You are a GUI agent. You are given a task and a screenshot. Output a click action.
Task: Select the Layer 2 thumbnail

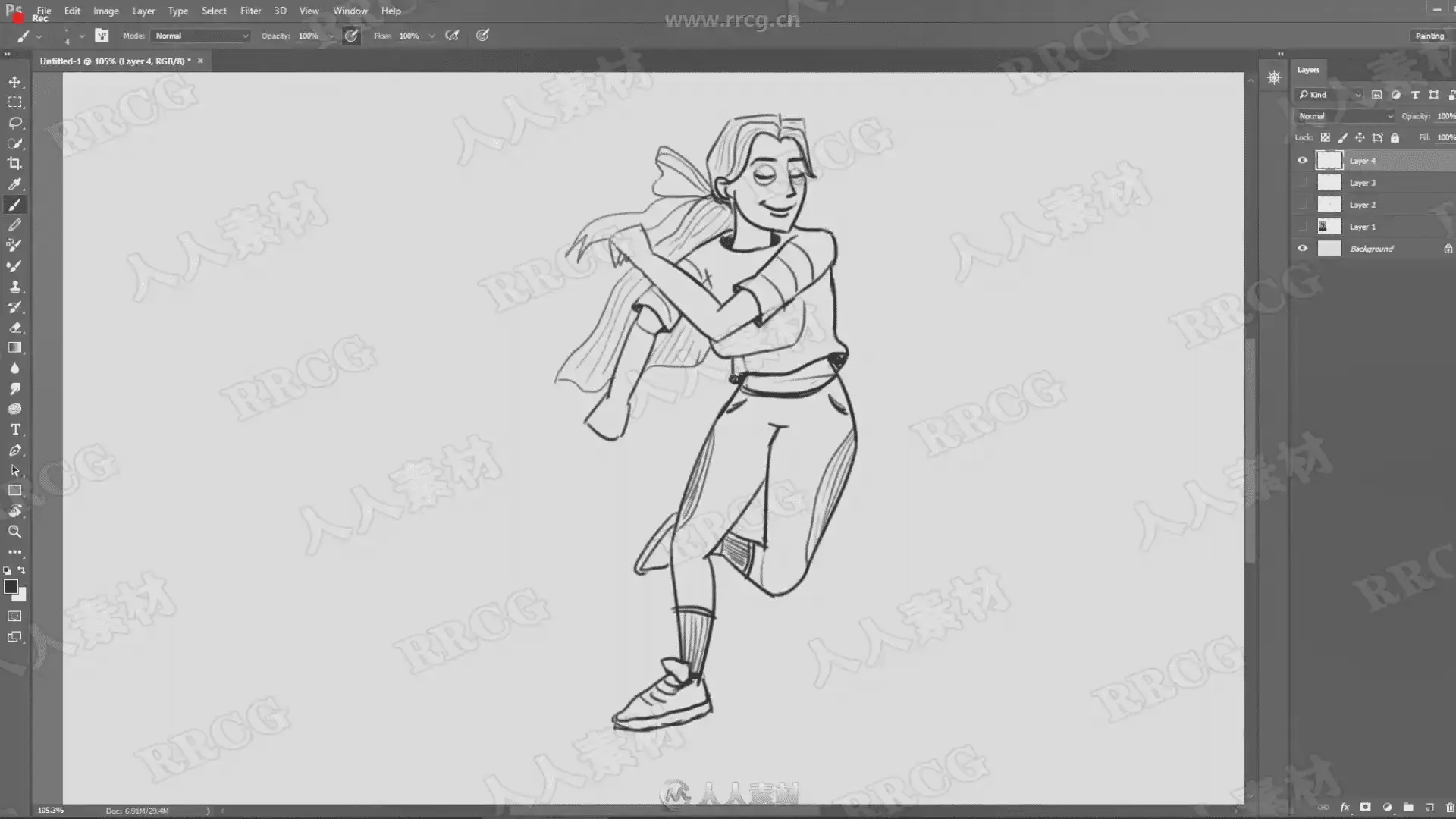[x=1329, y=205]
